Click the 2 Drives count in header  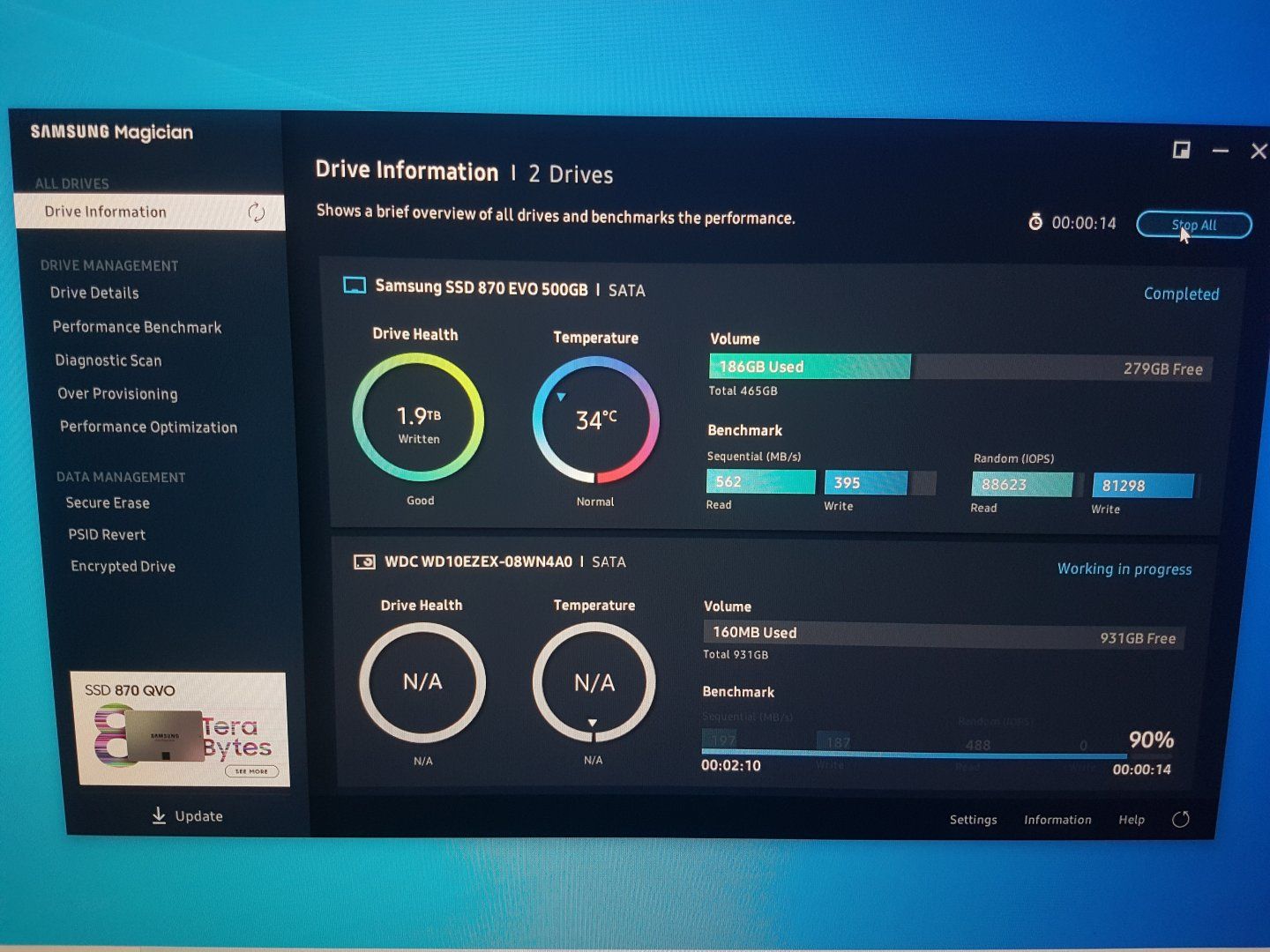(x=571, y=175)
